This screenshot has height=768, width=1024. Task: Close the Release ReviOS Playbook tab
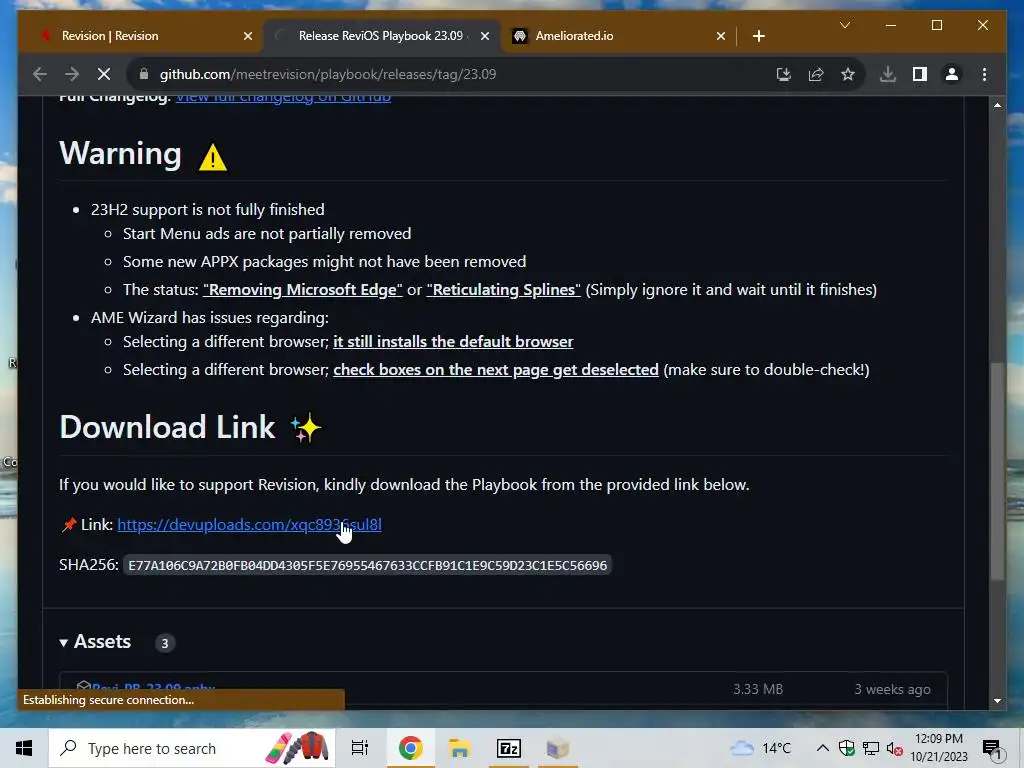coord(485,36)
